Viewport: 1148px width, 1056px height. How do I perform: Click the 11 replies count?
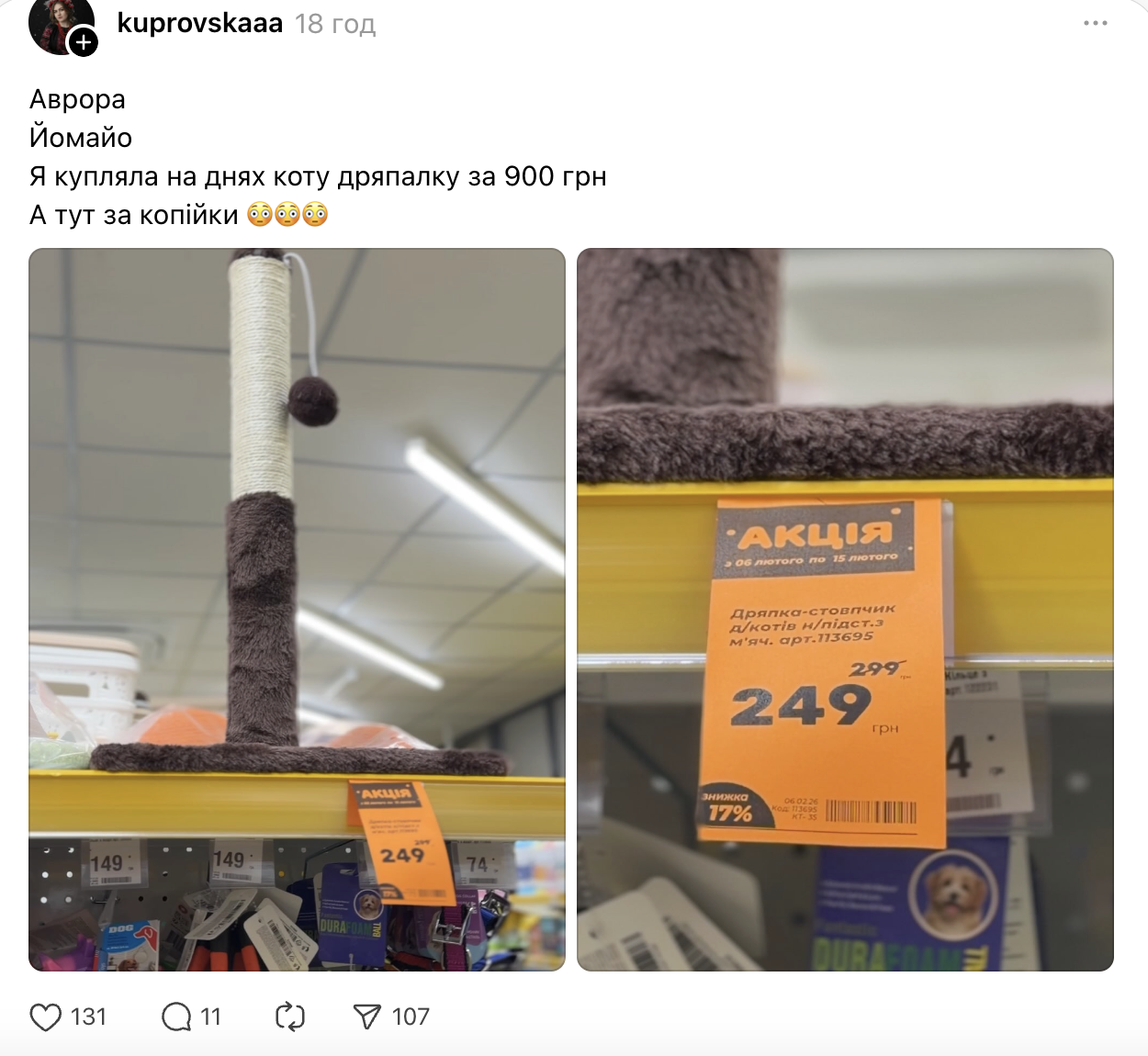pyautogui.click(x=211, y=1017)
